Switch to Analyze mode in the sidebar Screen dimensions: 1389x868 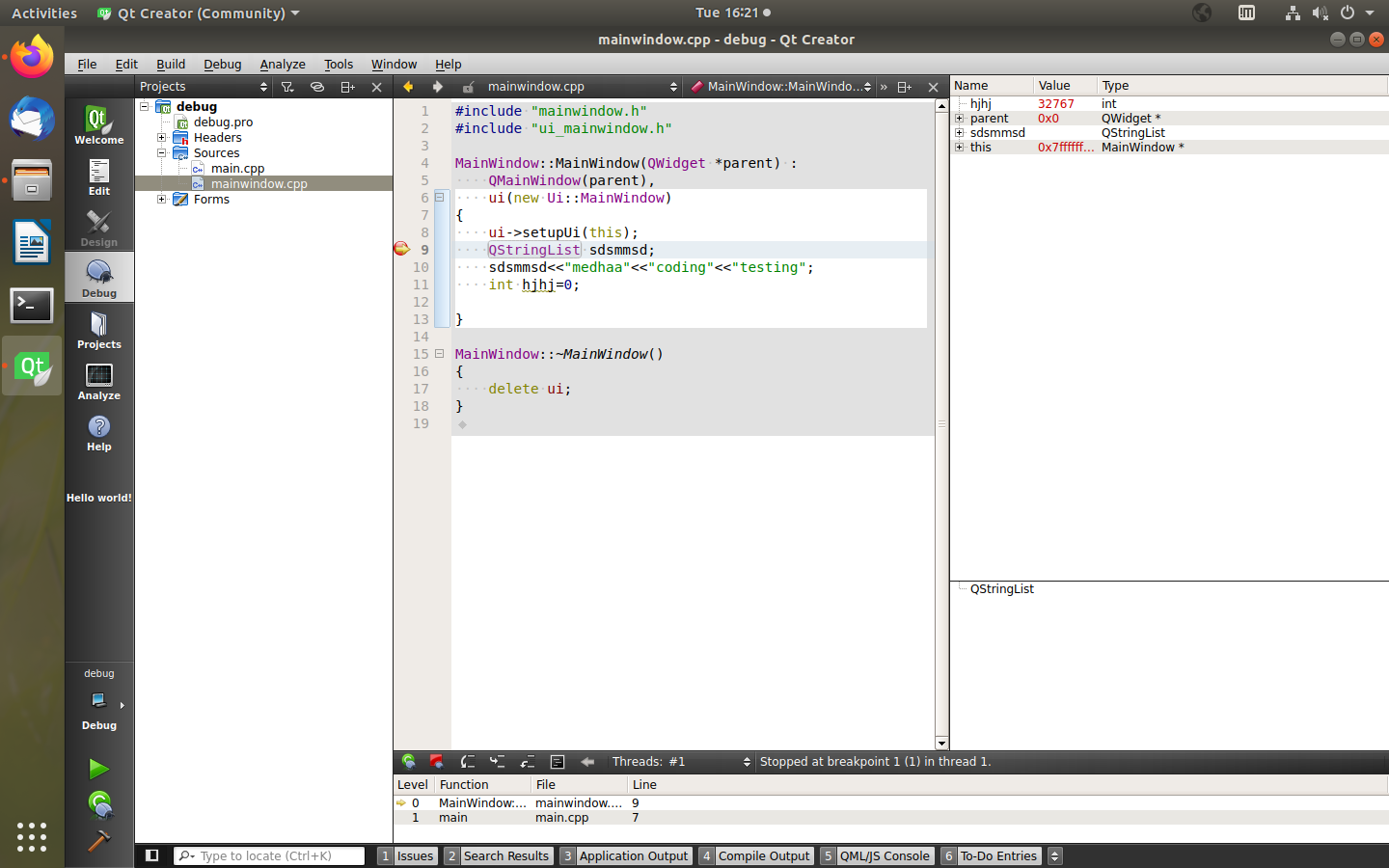coord(99,381)
